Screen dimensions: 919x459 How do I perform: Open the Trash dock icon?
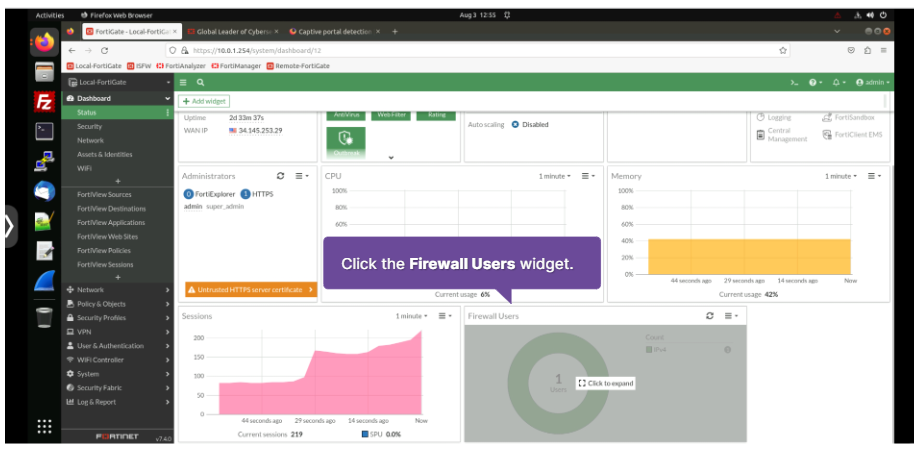tap(45, 317)
